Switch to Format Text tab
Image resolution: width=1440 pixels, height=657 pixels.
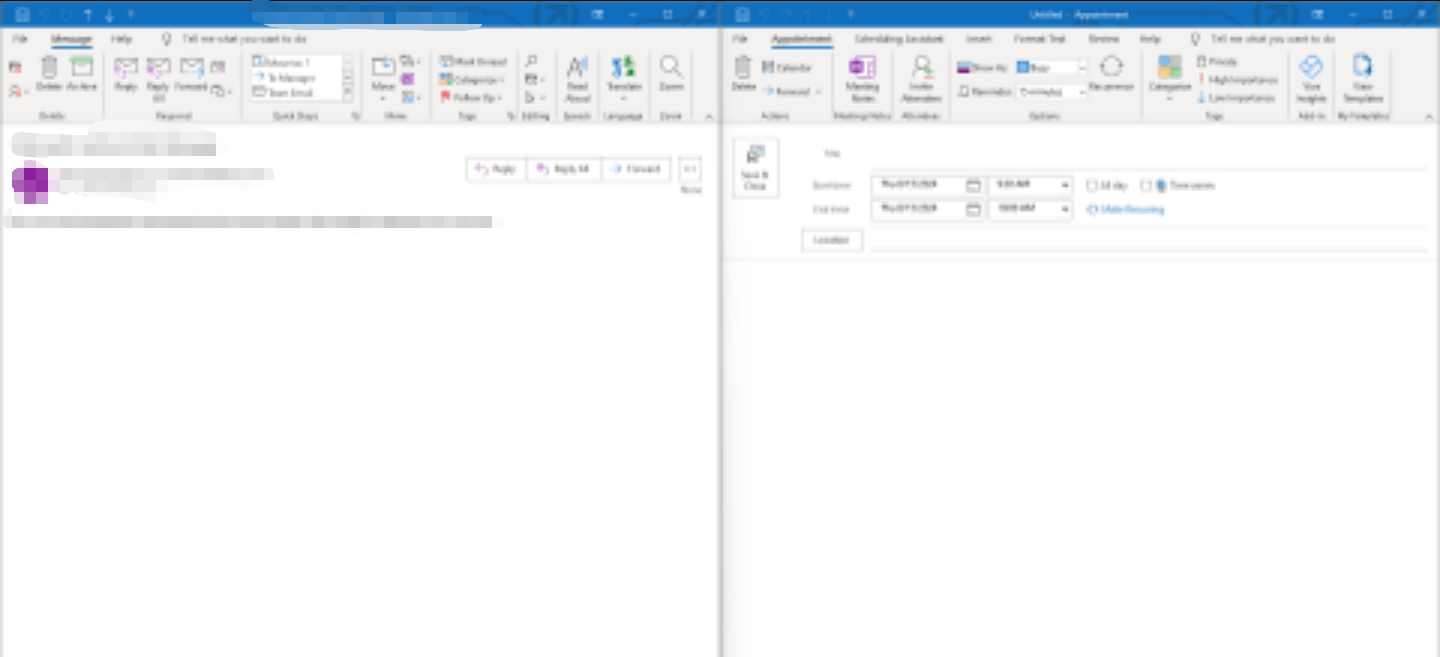[1040, 39]
